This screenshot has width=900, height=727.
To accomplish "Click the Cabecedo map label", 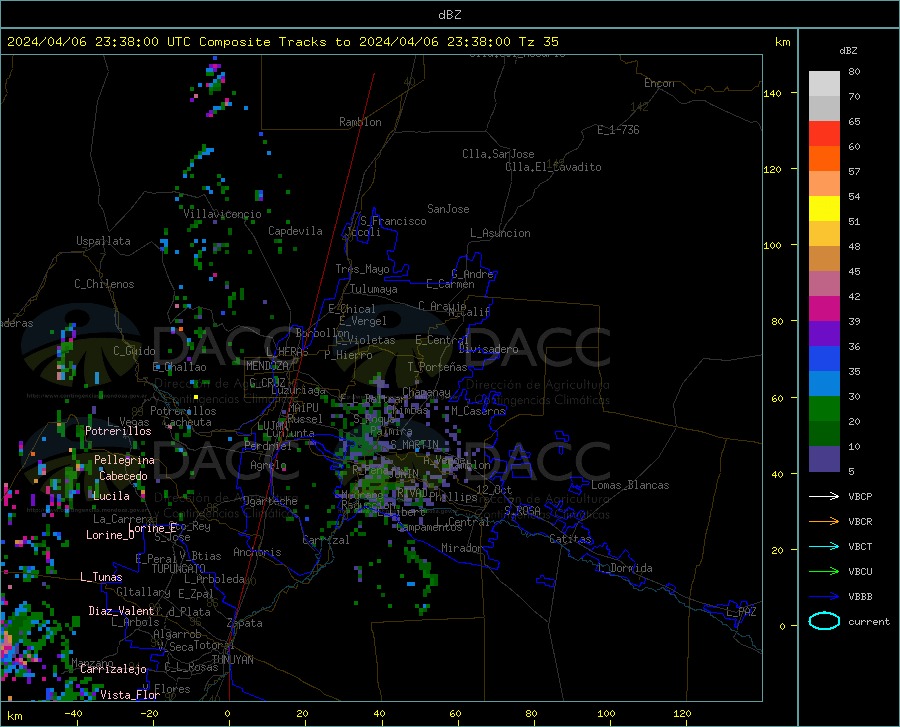I will point(123,476).
